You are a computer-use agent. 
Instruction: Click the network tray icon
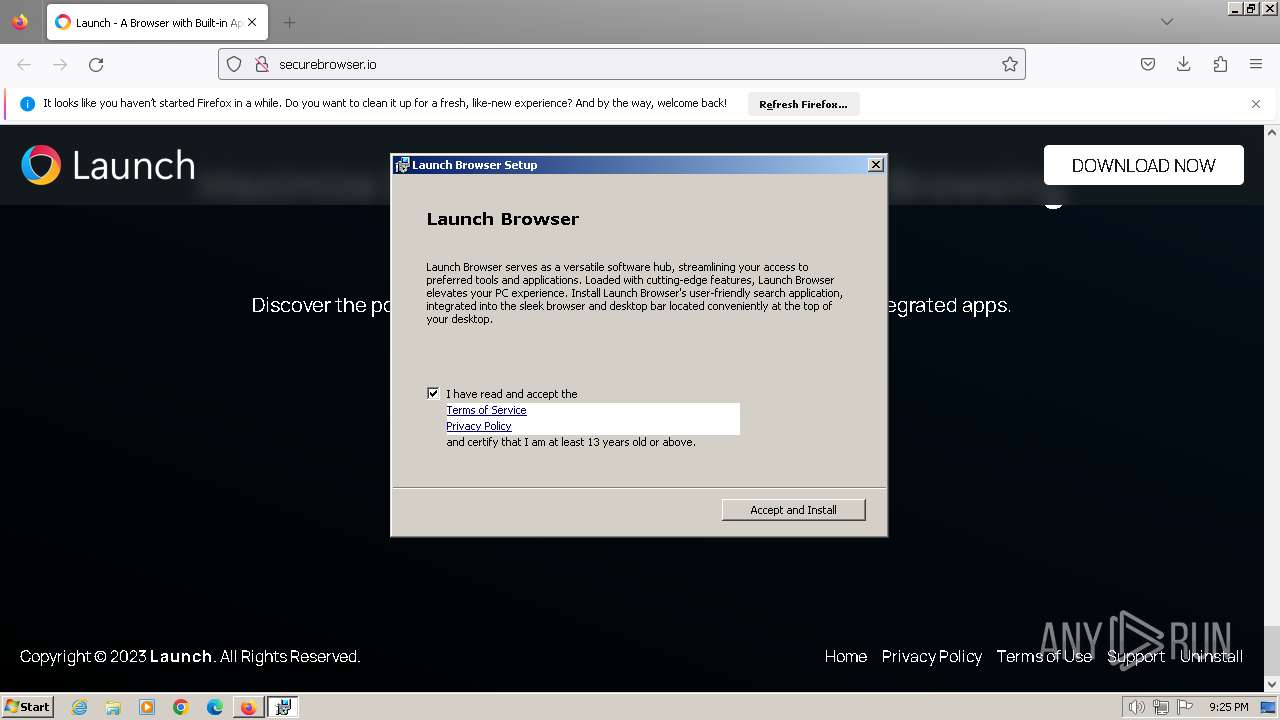1161,707
